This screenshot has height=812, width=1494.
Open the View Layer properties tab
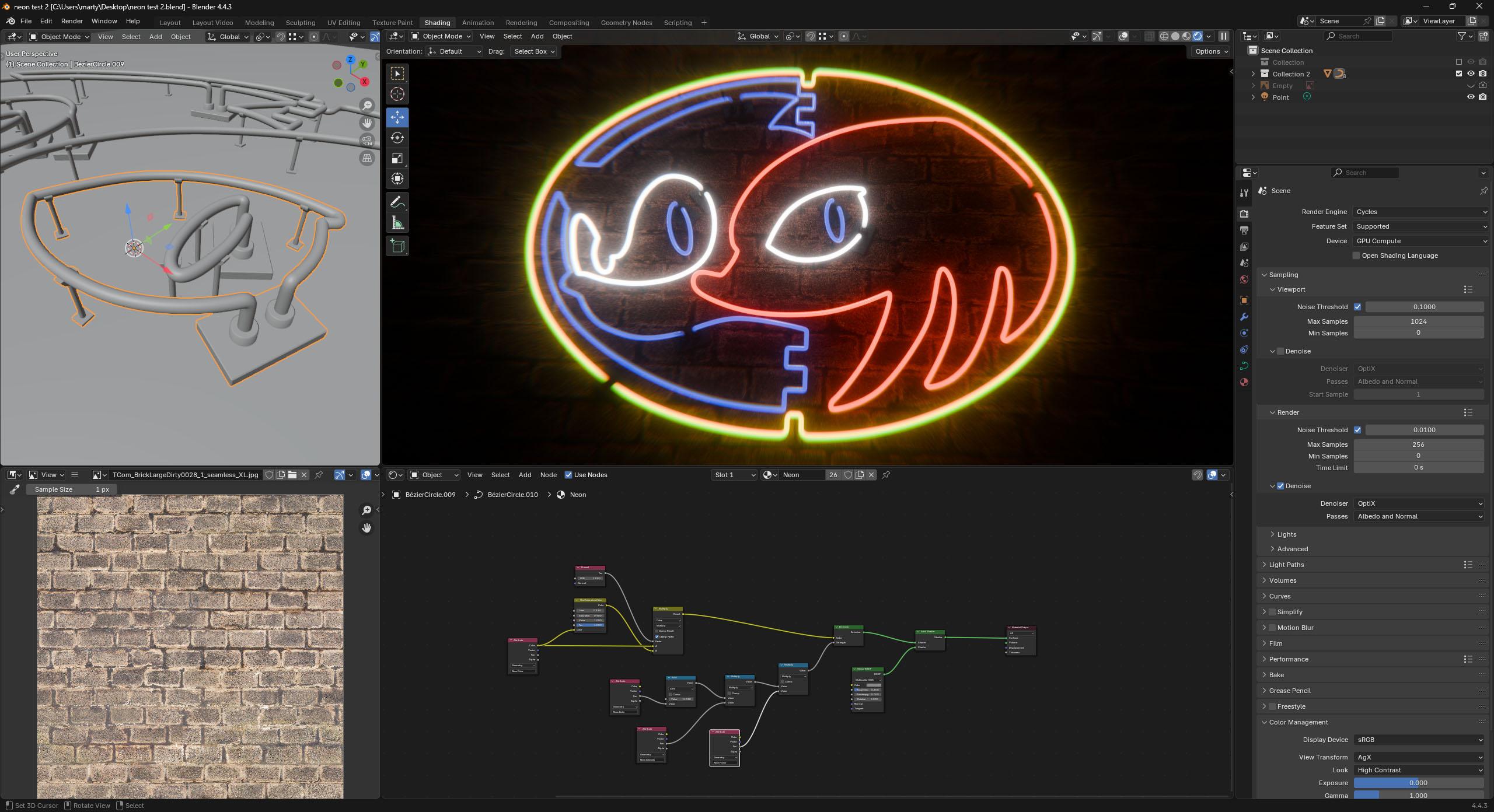1244,247
